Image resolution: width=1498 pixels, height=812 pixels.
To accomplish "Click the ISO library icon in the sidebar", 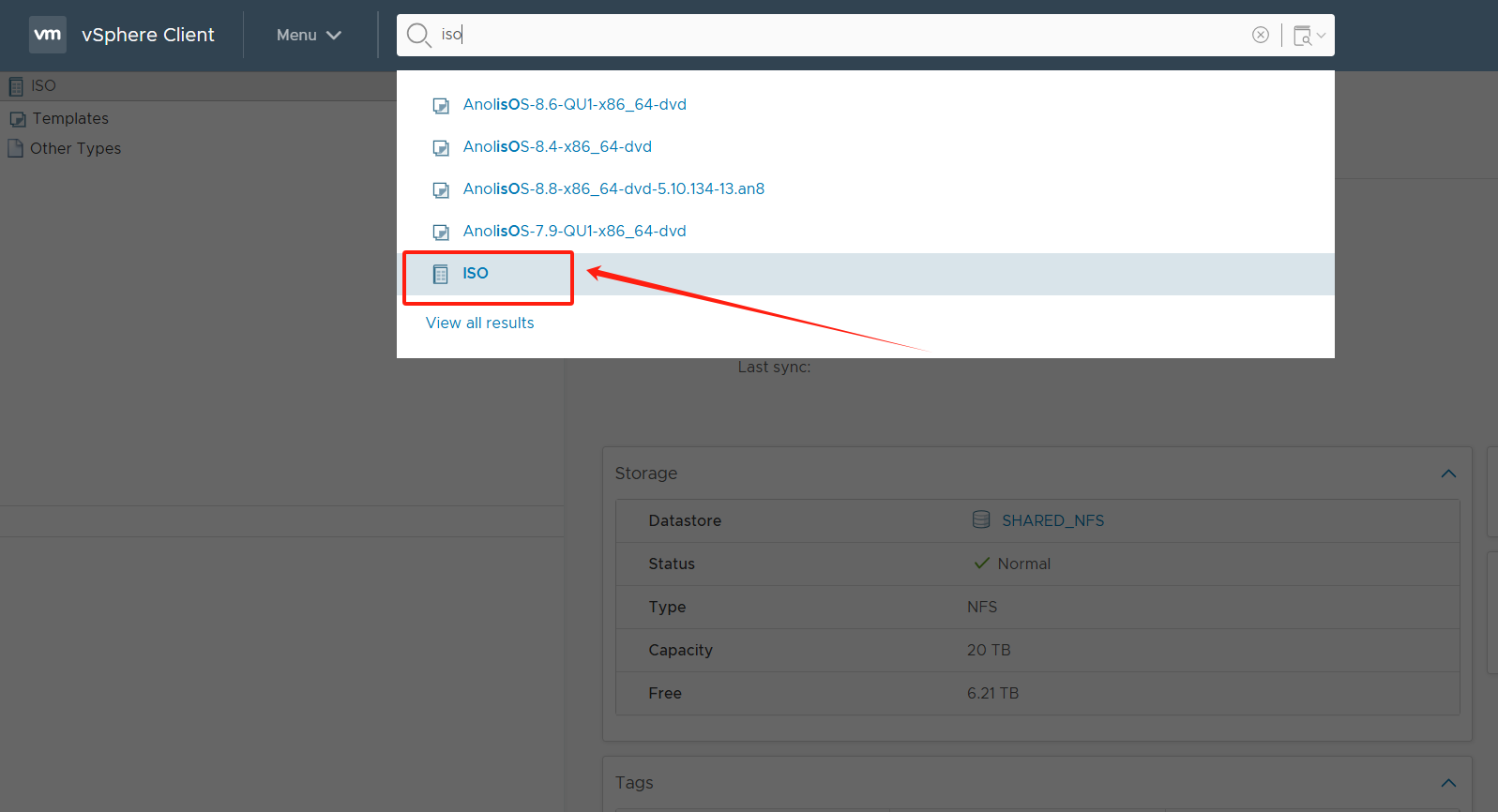I will [16, 86].
